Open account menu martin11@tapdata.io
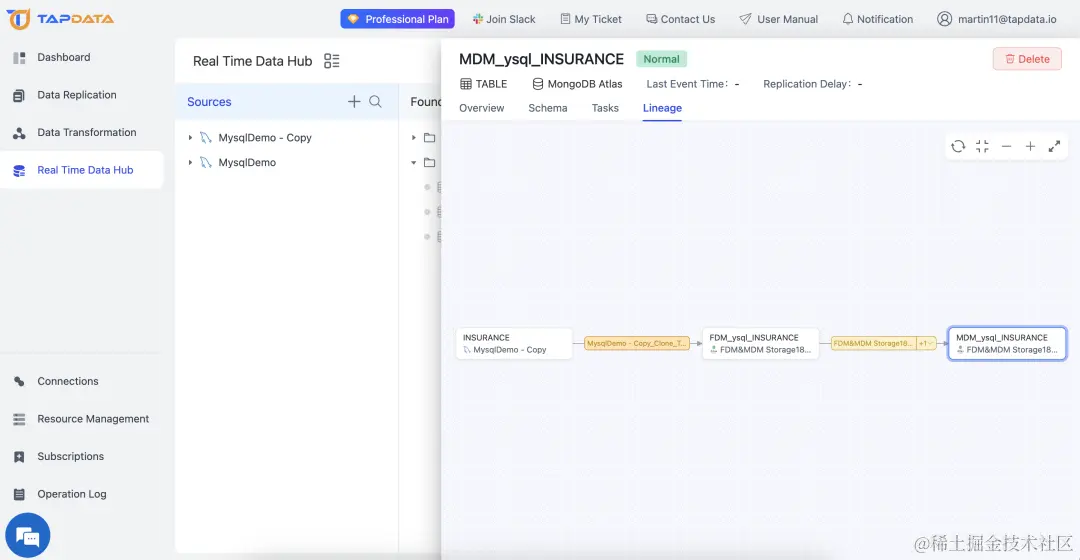 click(x=997, y=19)
